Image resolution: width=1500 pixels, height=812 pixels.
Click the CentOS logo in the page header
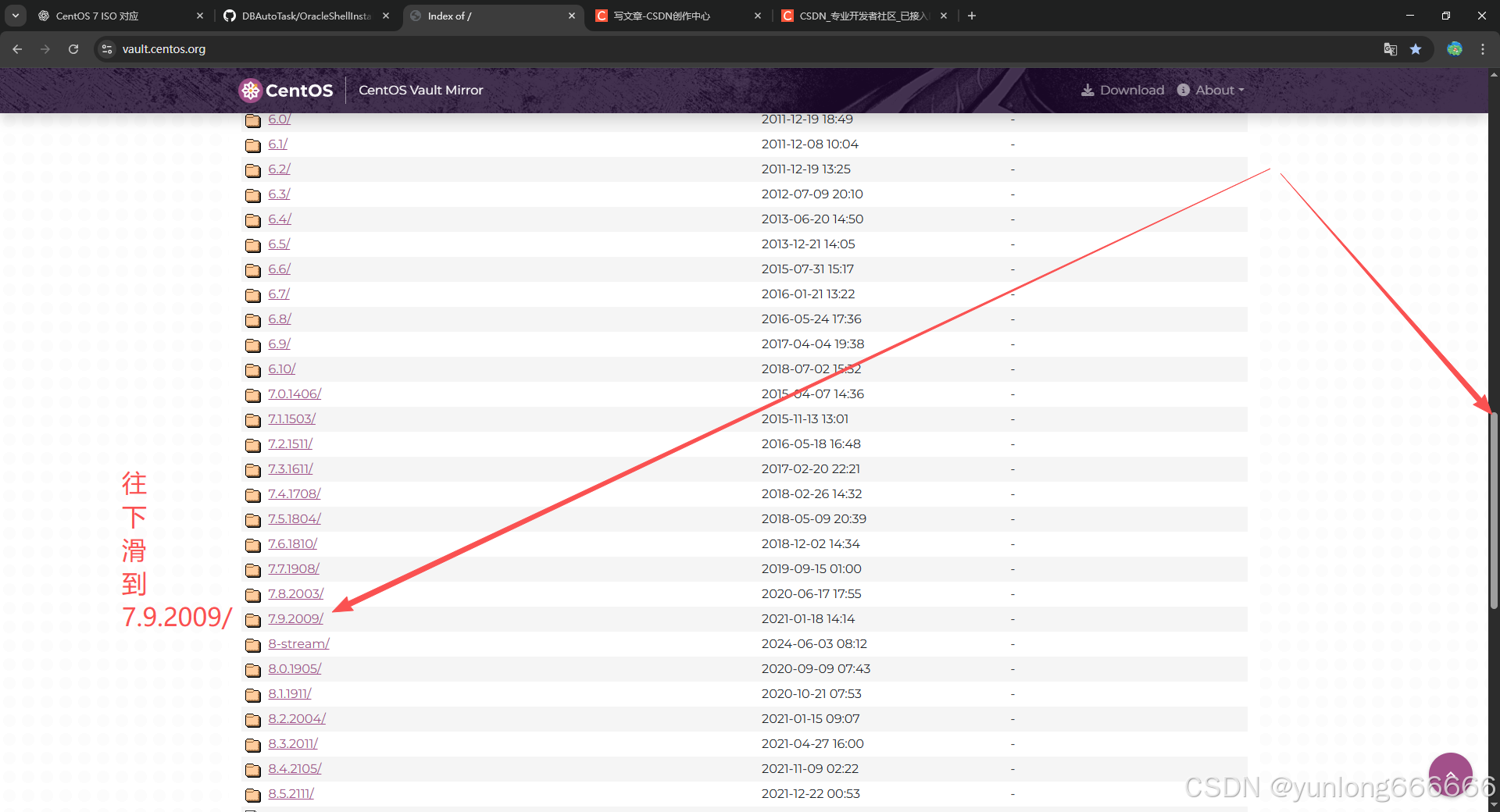250,90
